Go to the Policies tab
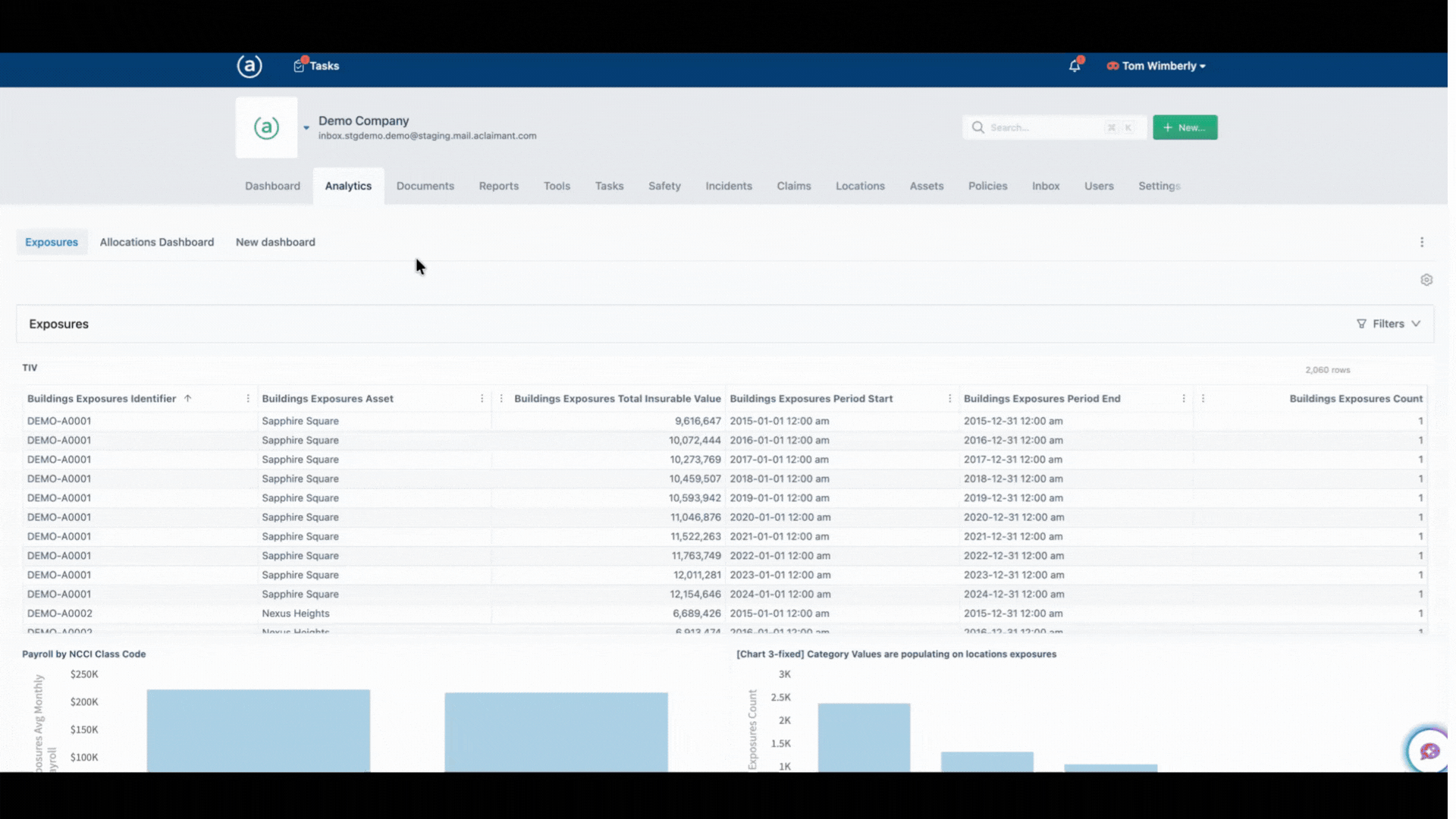1456x819 pixels. (x=987, y=186)
